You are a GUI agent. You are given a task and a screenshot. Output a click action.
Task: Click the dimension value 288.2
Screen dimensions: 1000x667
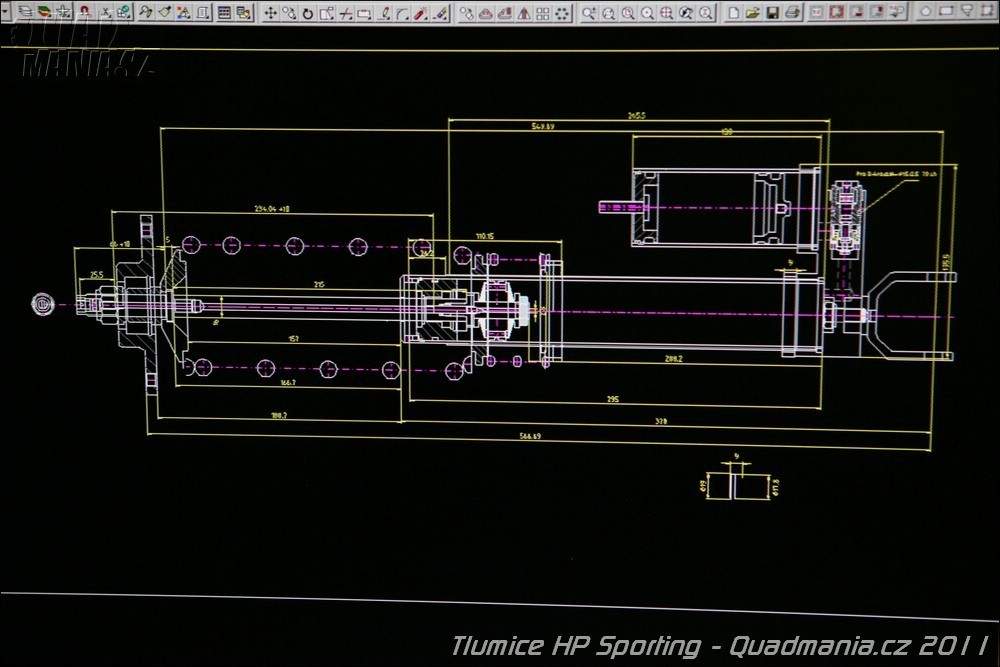[x=673, y=359]
